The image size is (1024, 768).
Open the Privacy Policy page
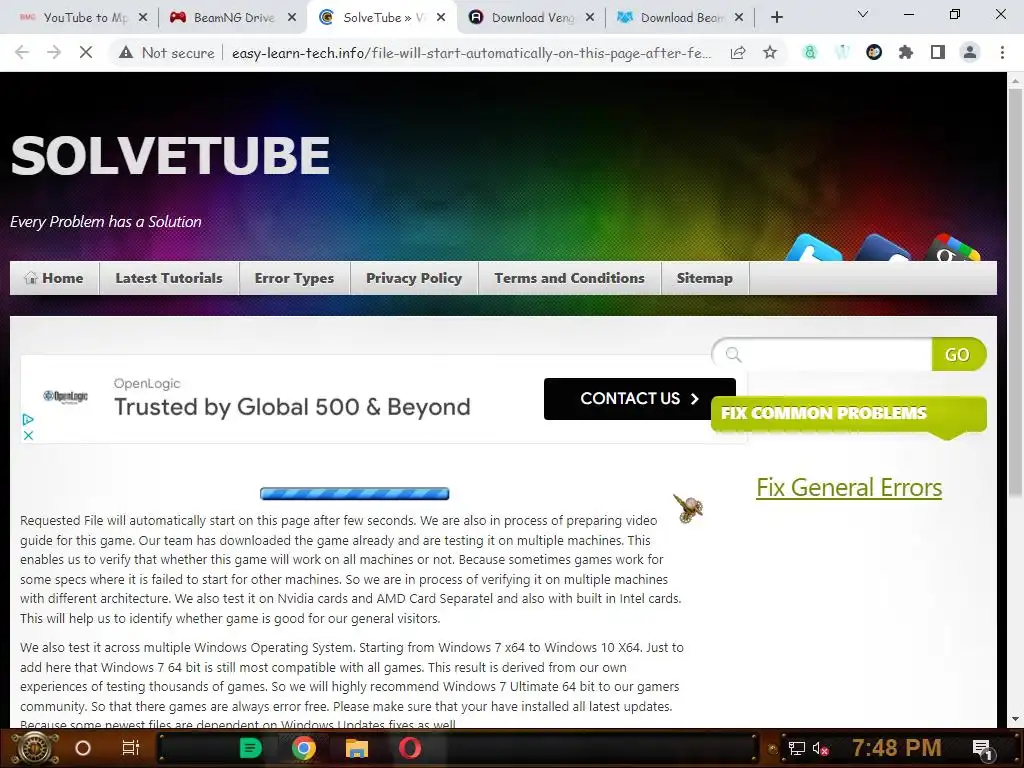click(414, 278)
